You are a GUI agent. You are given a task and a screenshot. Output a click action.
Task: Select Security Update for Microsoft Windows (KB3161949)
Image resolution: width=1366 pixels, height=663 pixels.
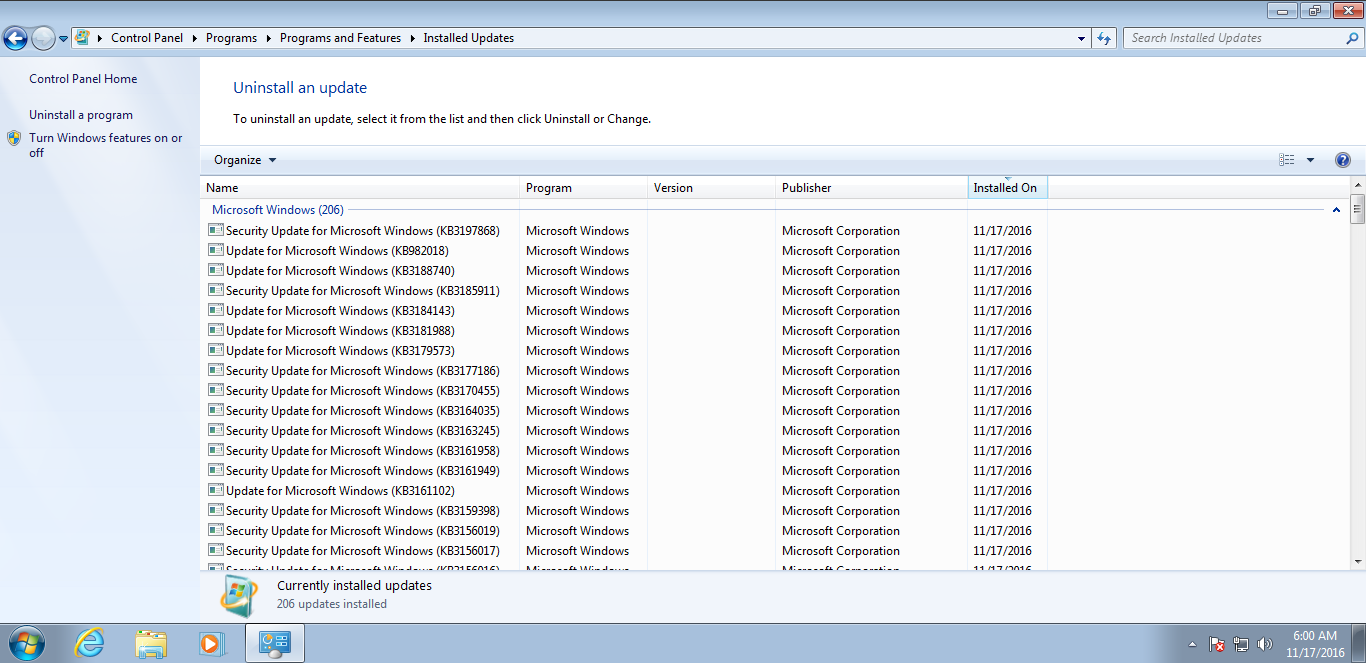pos(362,471)
